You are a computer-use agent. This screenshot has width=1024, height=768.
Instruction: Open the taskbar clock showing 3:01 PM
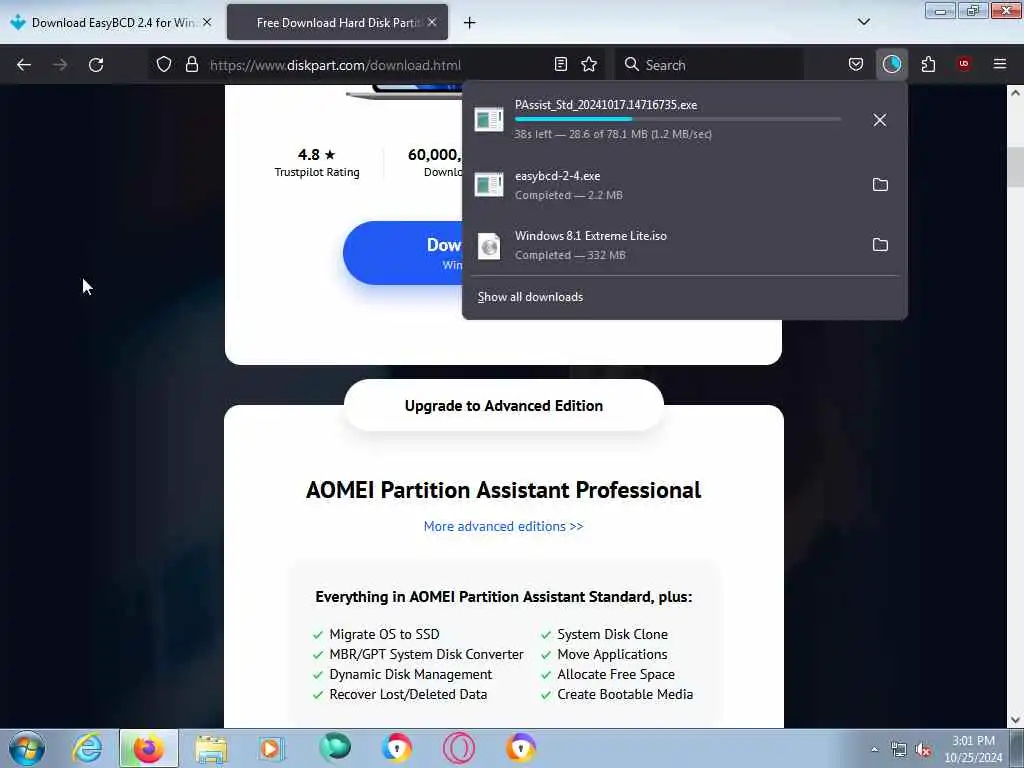click(x=973, y=749)
